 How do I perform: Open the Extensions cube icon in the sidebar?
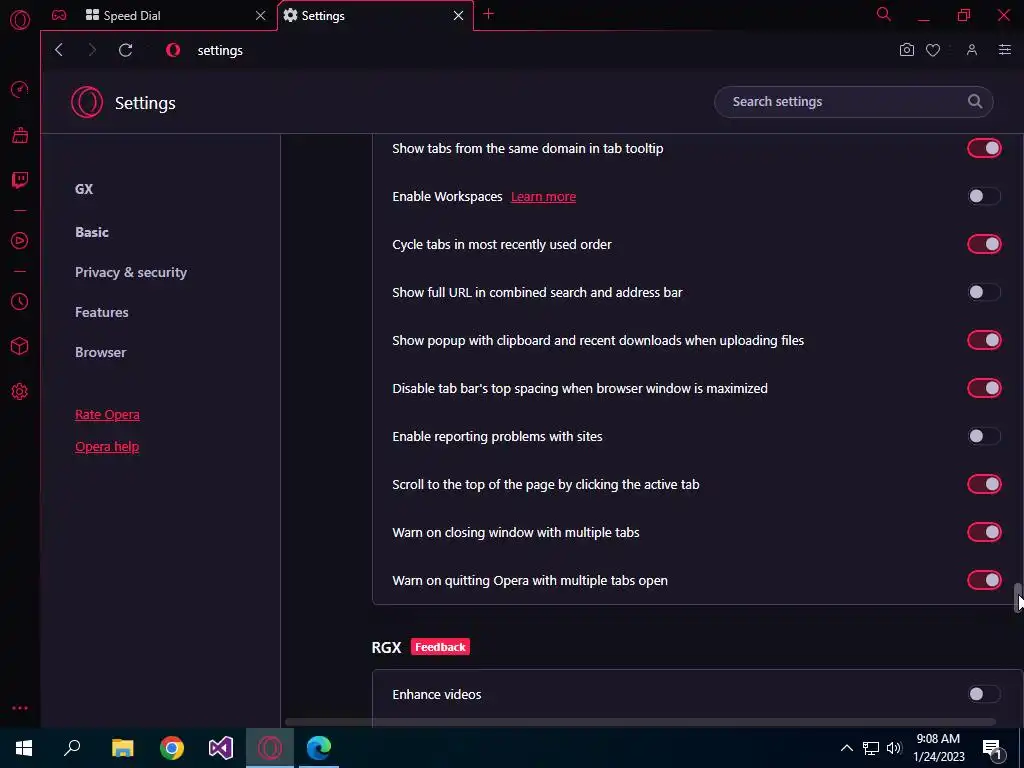(x=20, y=346)
